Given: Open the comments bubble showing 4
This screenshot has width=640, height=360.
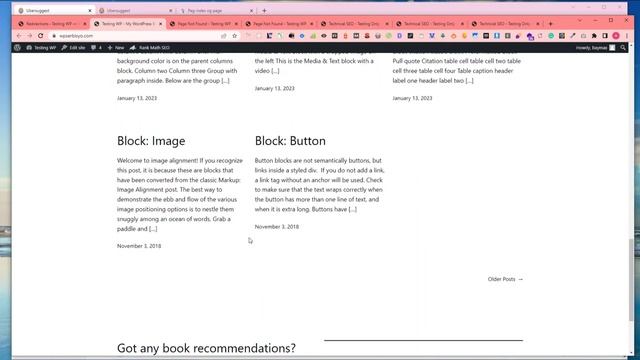Looking at the screenshot, I should 96,48.
